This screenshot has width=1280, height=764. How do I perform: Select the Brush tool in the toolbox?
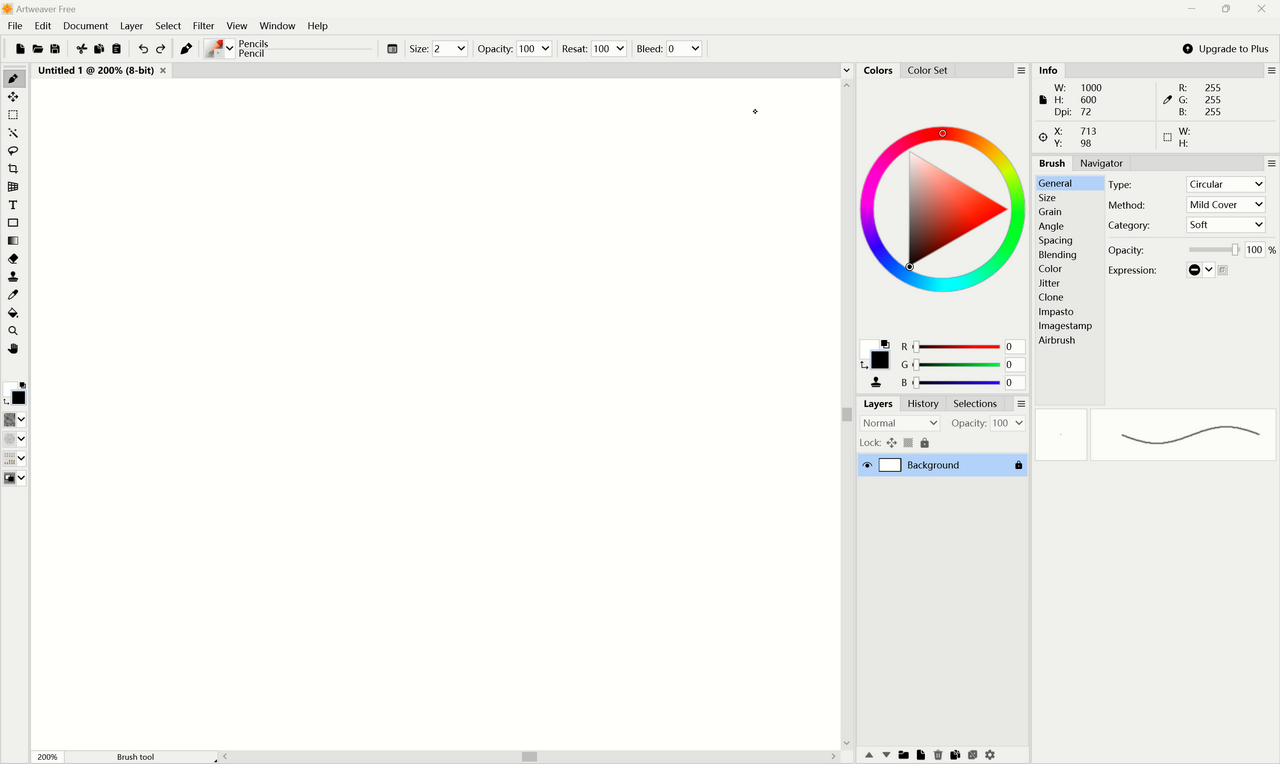click(x=13, y=77)
